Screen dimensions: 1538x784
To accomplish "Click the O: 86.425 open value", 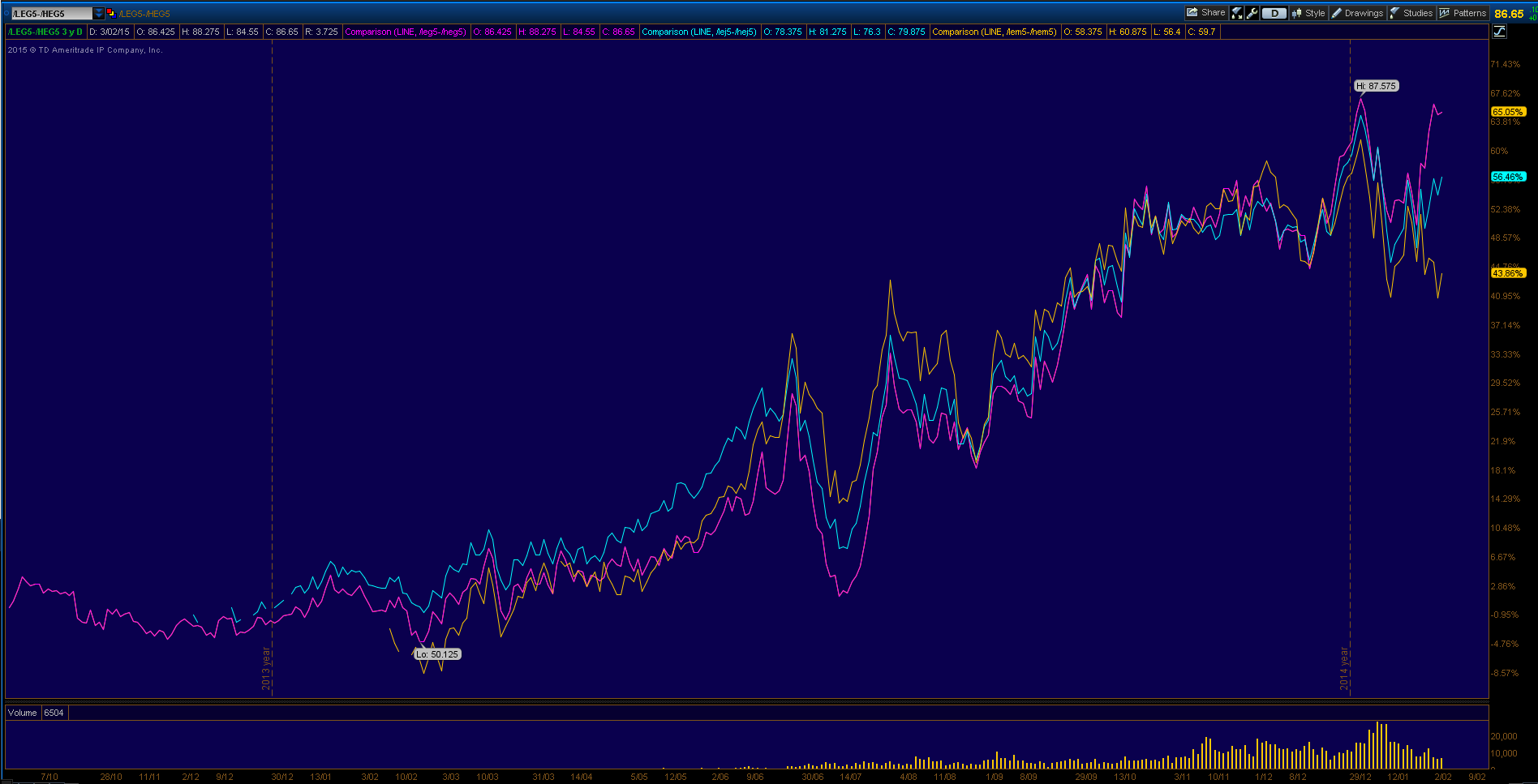I will (x=156, y=32).
